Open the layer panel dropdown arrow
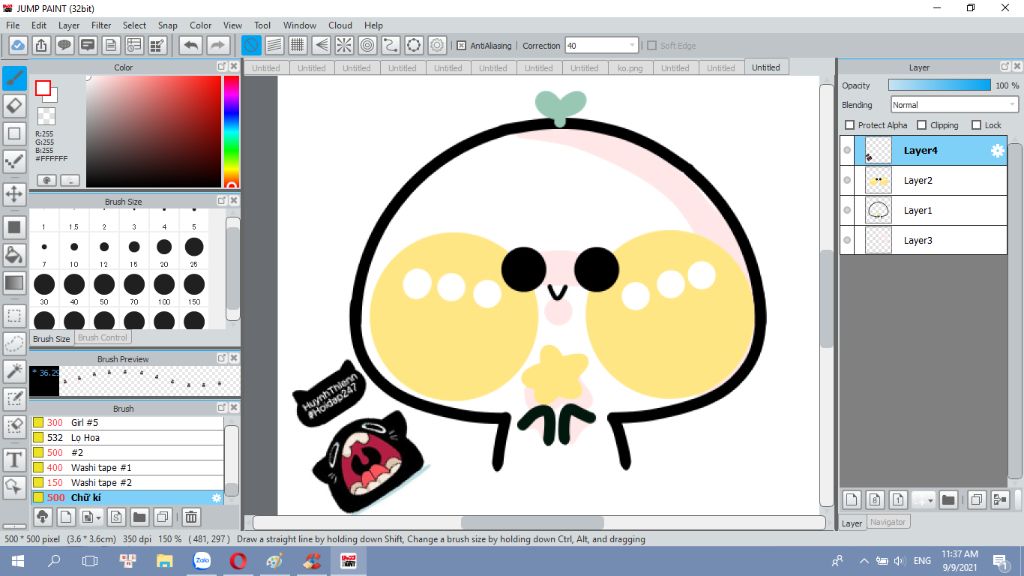Viewport: 1024px width, 576px height. pos(930,501)
